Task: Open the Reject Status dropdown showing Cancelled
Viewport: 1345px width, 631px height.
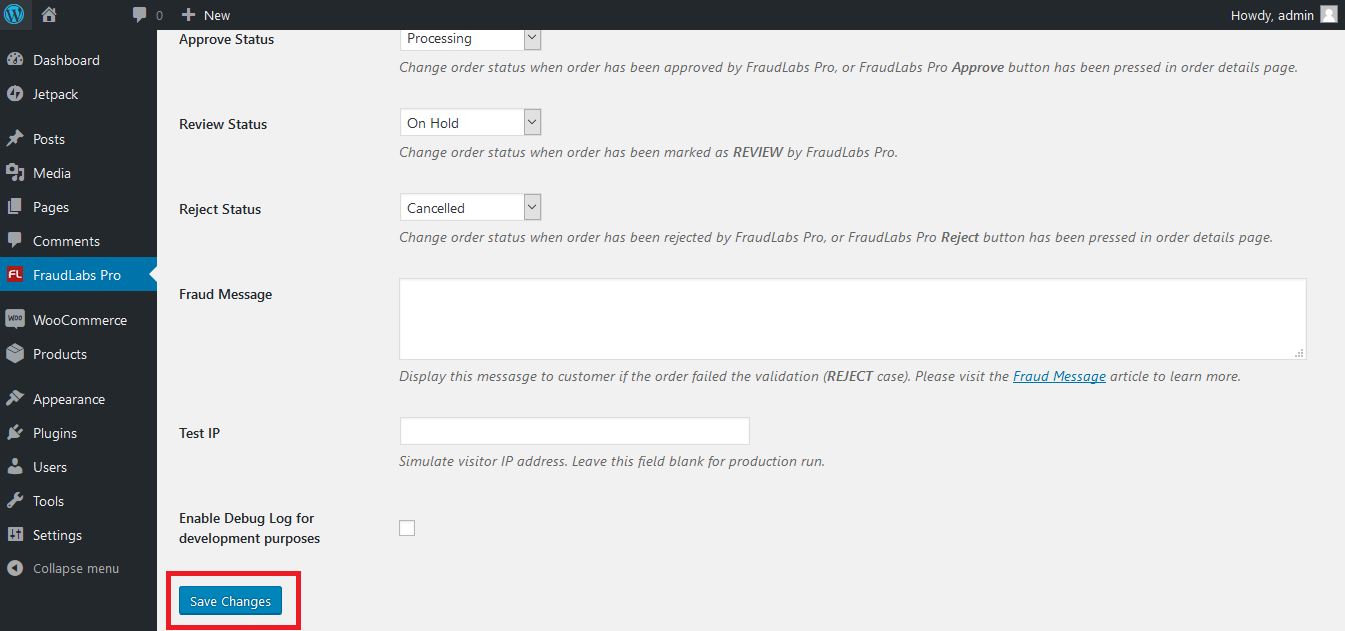Action: pyautogui.click(x=470, y=208)
